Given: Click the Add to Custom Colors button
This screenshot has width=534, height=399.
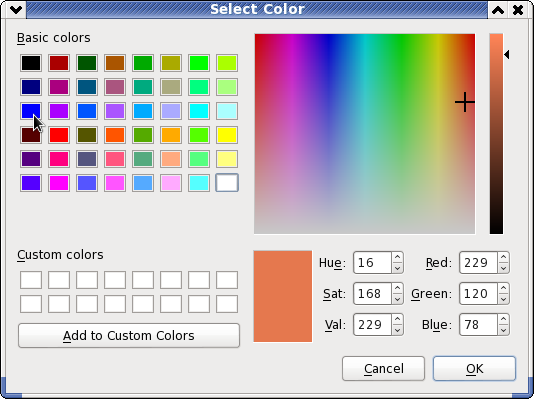Looking at the screenshot, I should point(129,336).
